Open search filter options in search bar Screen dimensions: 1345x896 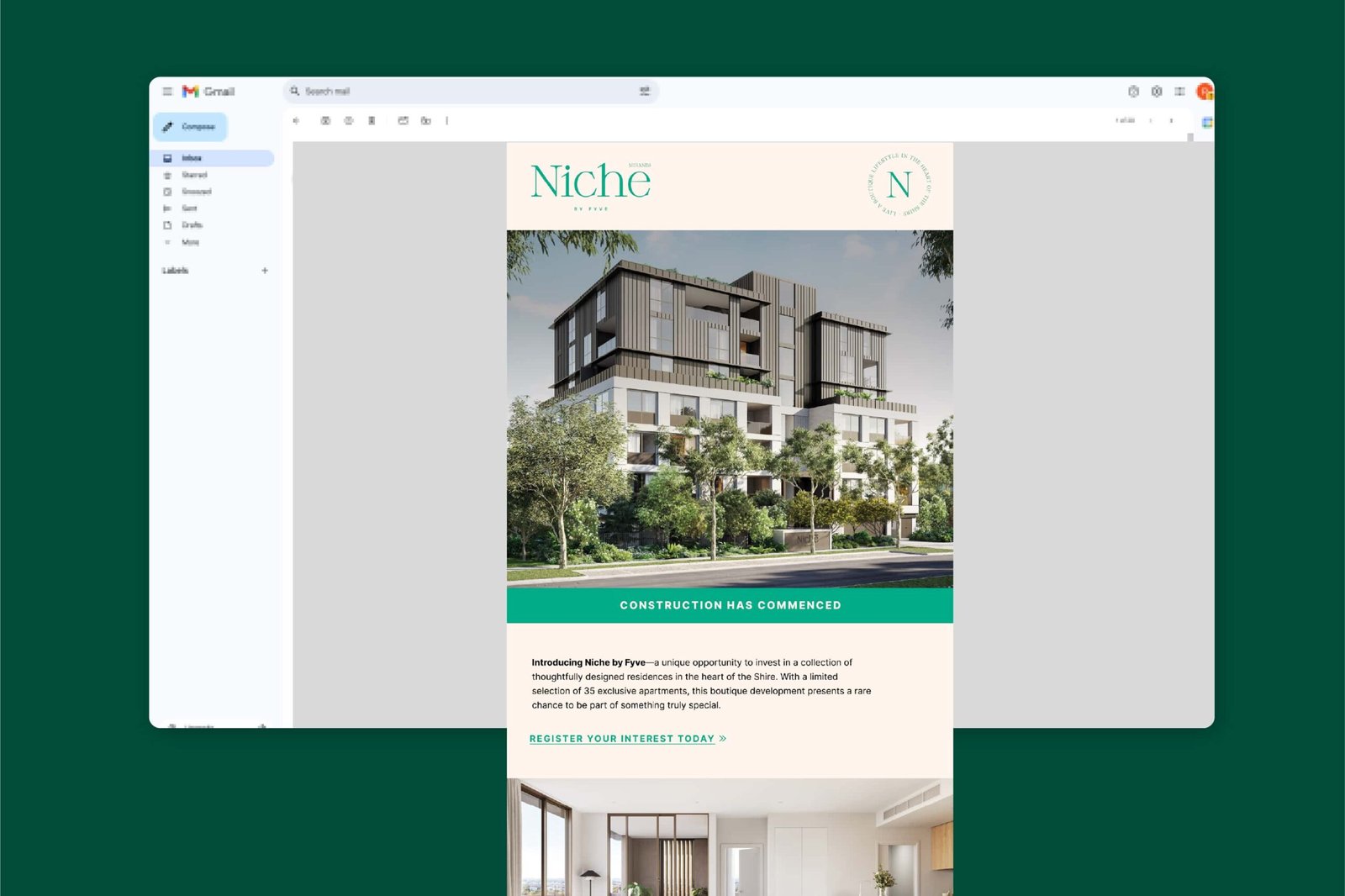[x=645, y=92]
